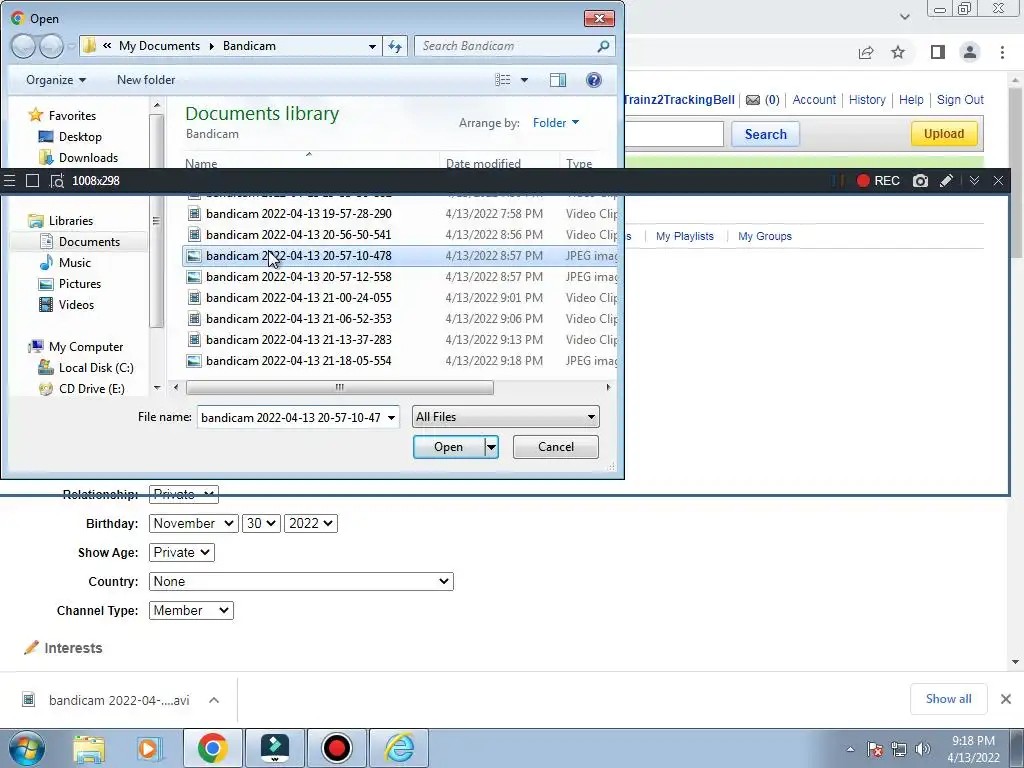Expand the File name combo box arrow
This screenshot has height=768, width=1024.
[391, 417]
